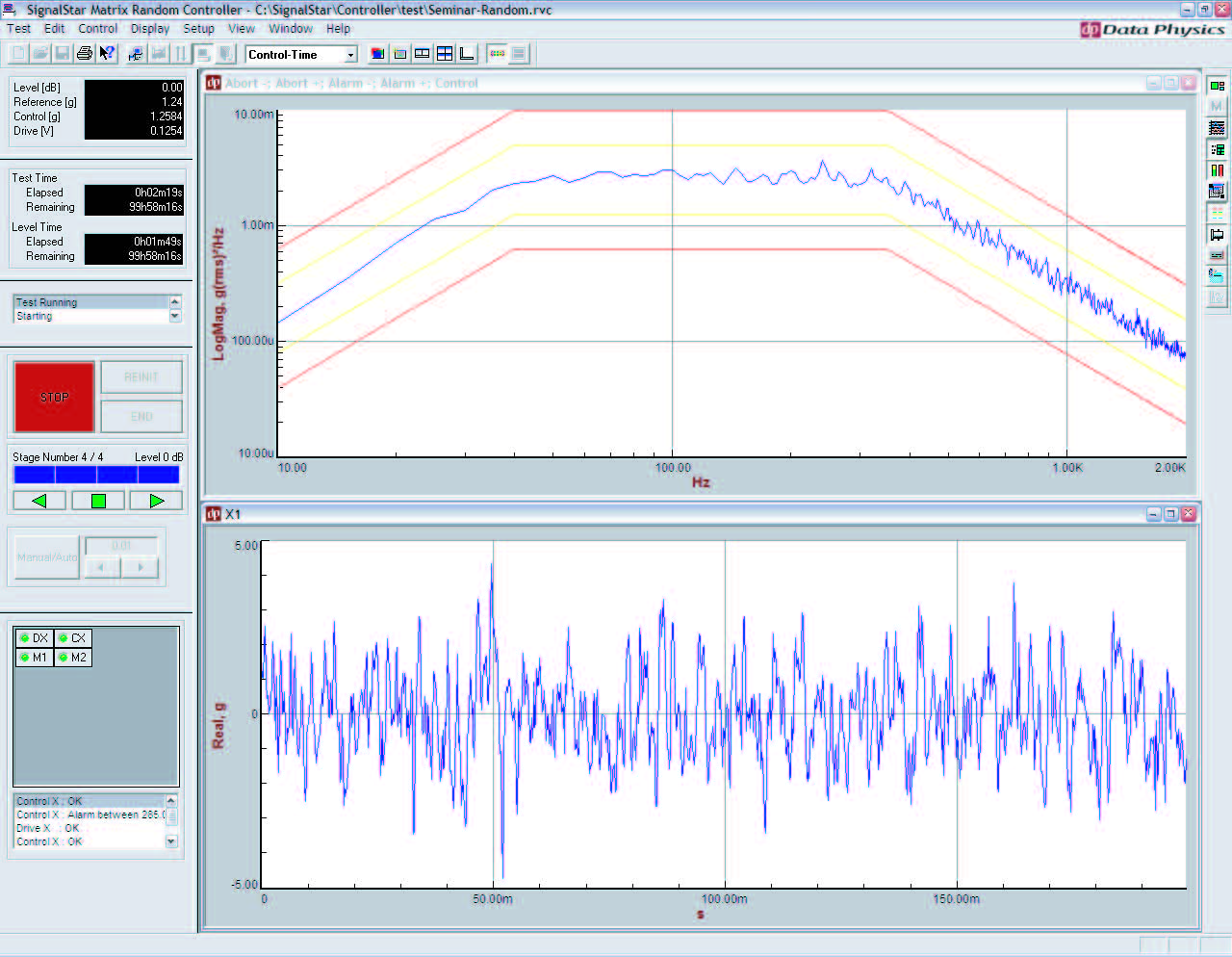Click the colored dashed lines toolbar icon
Screen dimensions: 1232x957
[497, 54]
